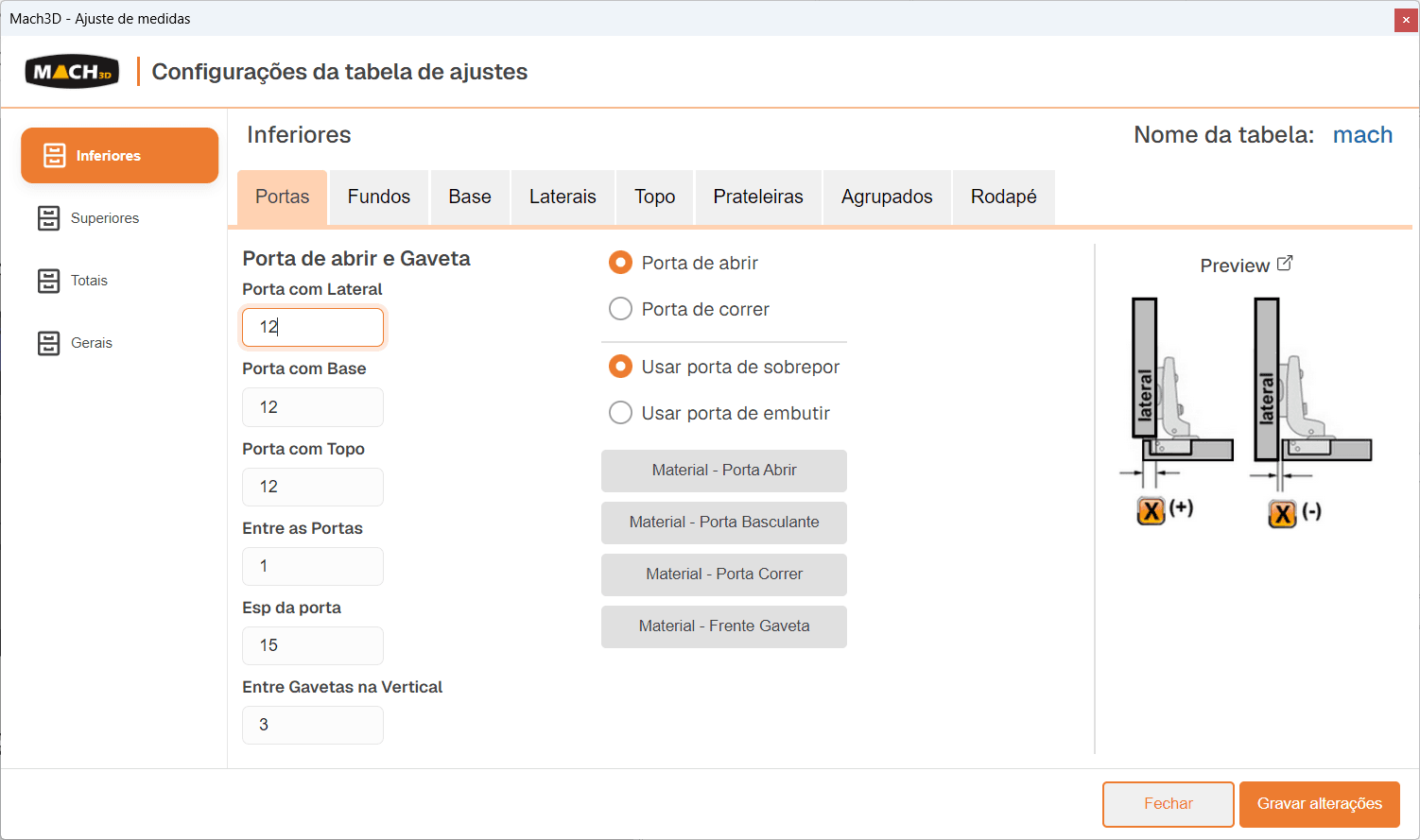The height and width of the screenshot is (840, 1420).
Task: Click the Porta com Base input
Action: [x=313, y=407]
